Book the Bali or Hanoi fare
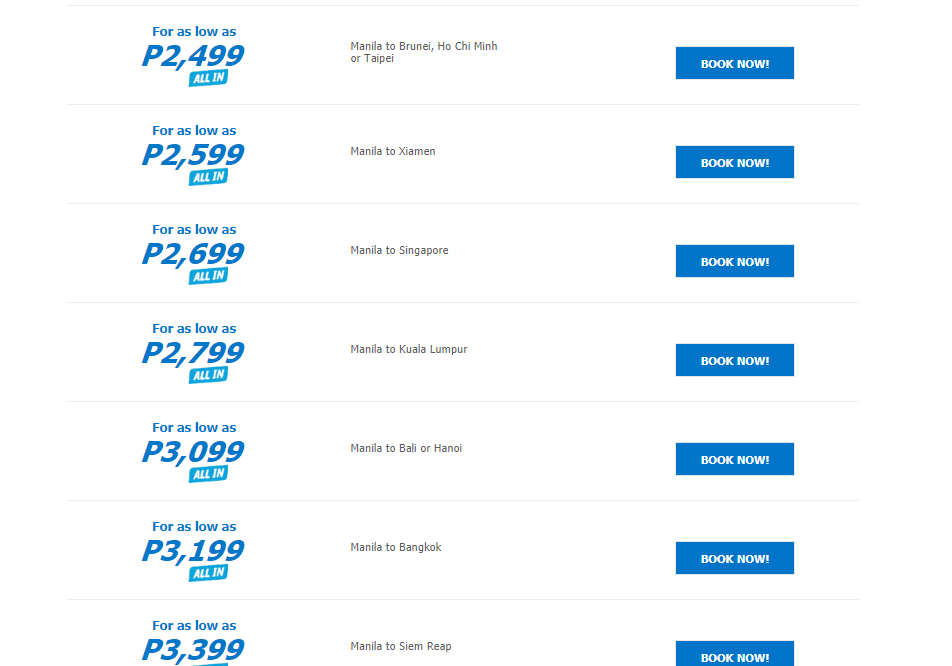 (735, 459)
